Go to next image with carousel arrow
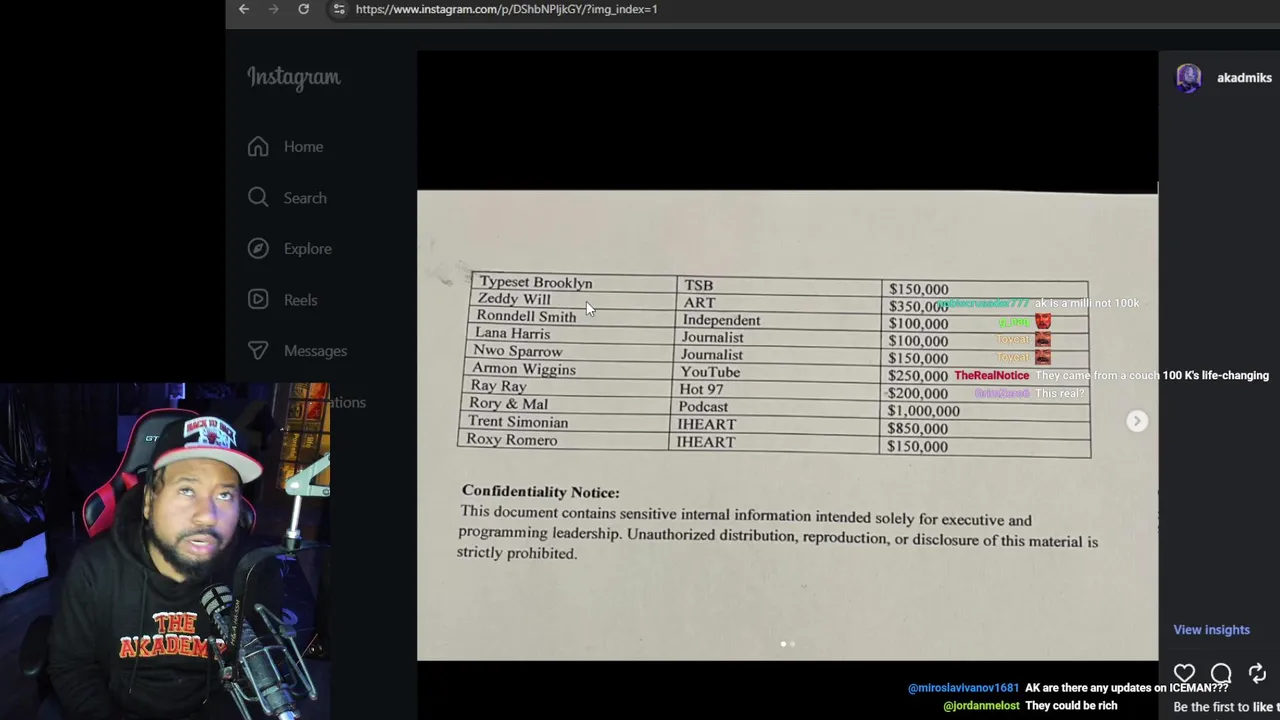 click(1136, 421)
